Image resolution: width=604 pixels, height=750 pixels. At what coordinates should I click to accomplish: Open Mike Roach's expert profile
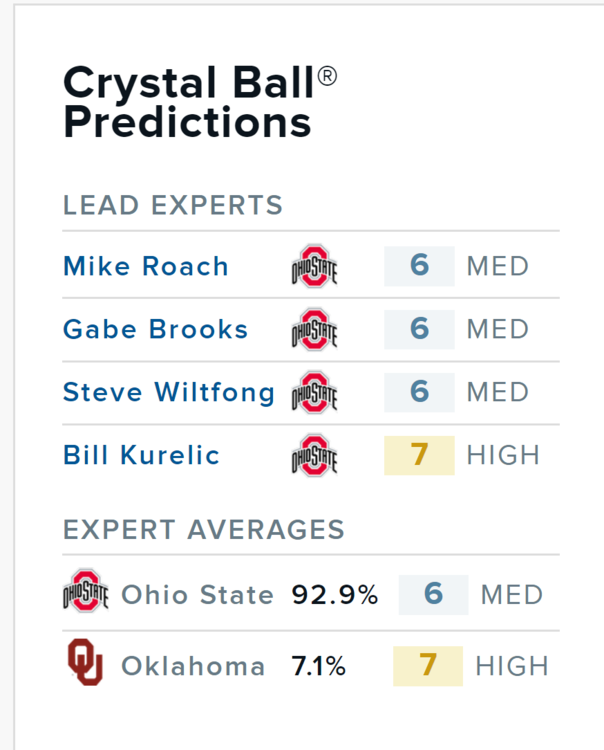coord(146,266)
